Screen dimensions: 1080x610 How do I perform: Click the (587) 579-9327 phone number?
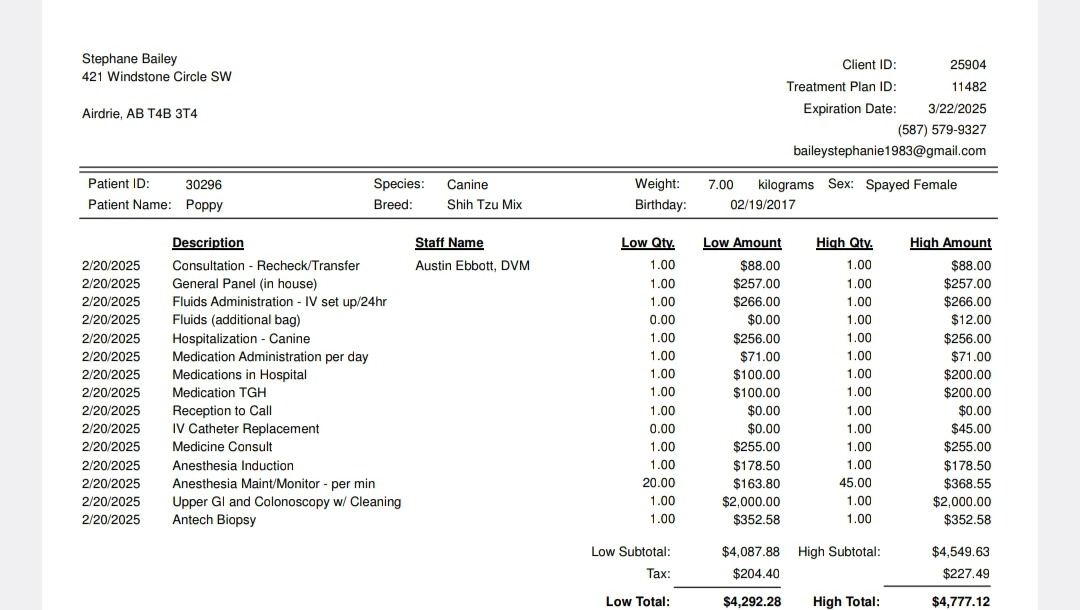941,130
